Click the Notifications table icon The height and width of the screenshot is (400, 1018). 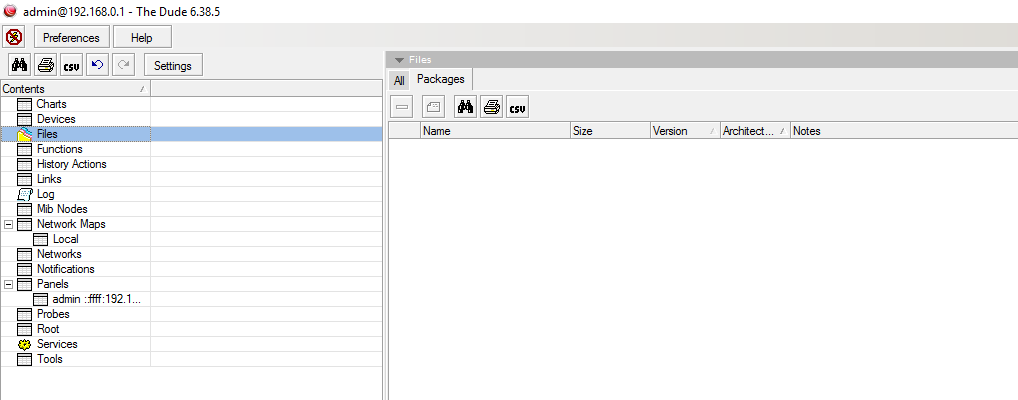click(24, 269)
